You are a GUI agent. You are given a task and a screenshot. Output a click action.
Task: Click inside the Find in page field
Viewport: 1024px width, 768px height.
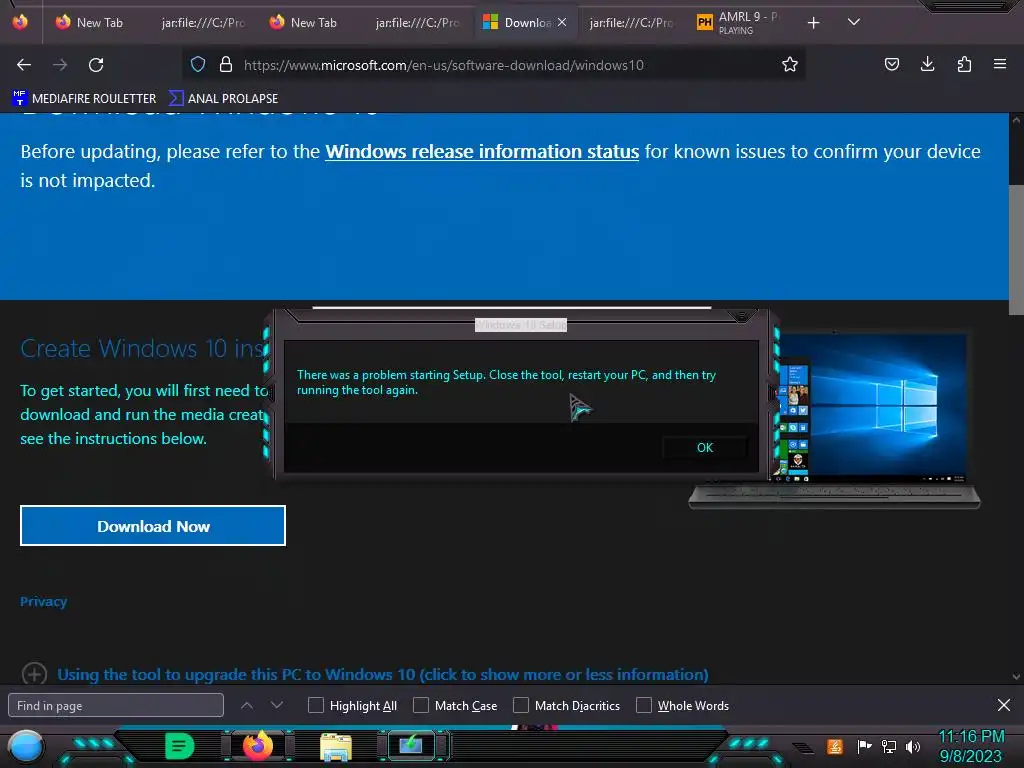116,705
